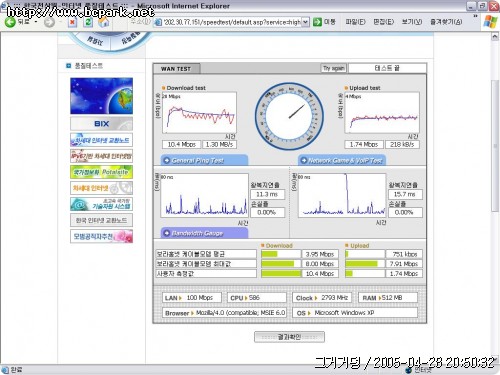The image size is (500, 375).
Task: Open the address bar dropdown
Action: click(x=305, y=22)
